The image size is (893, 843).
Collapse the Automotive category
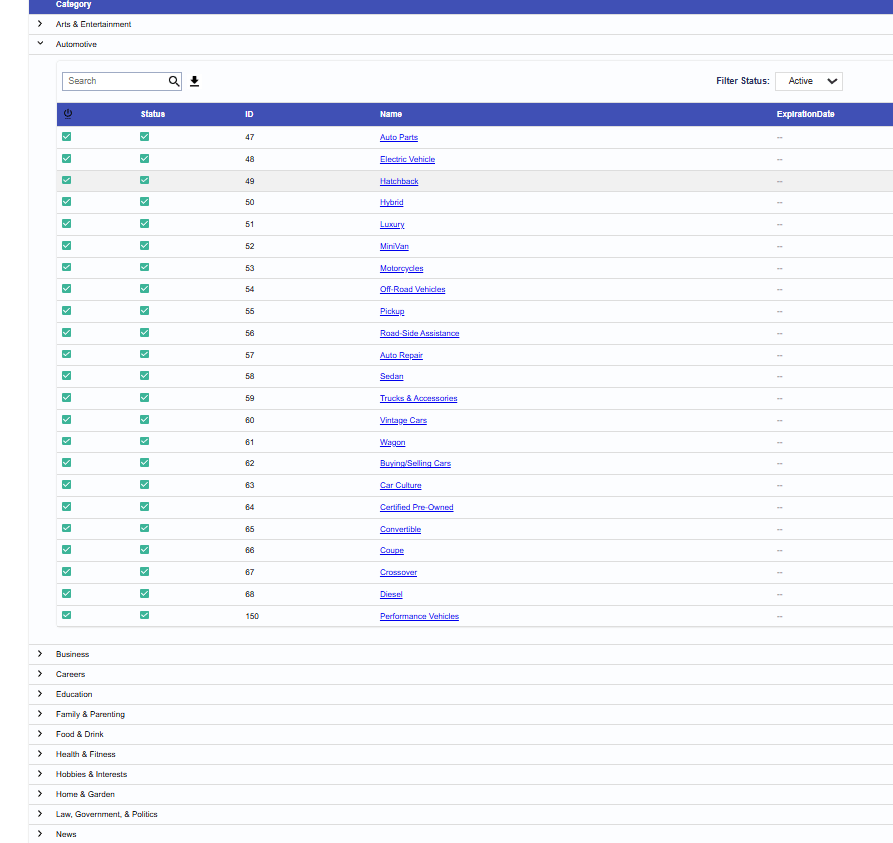click(40, 44)
